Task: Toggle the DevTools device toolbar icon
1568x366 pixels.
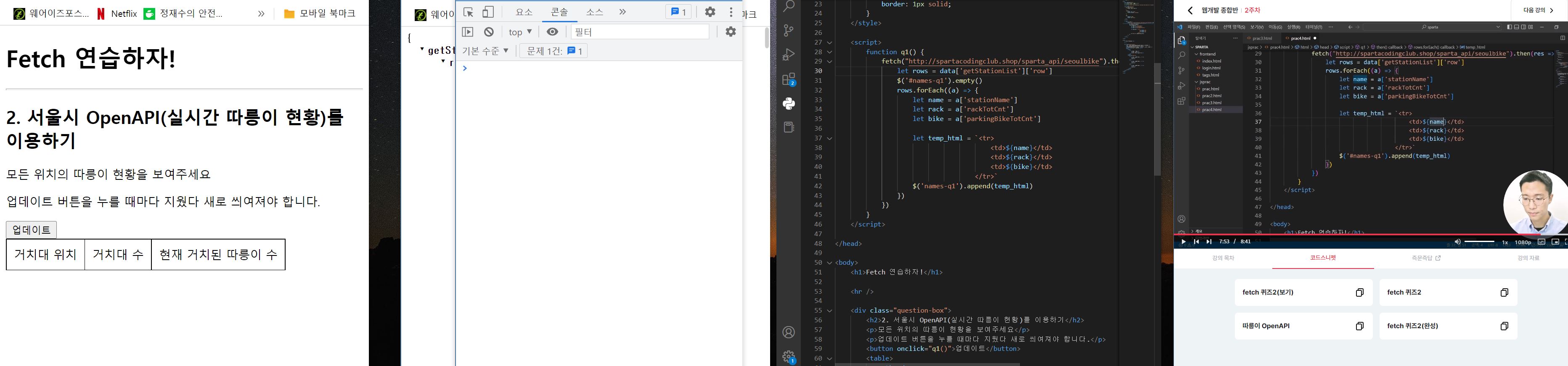Action: (x=488, y=12)
